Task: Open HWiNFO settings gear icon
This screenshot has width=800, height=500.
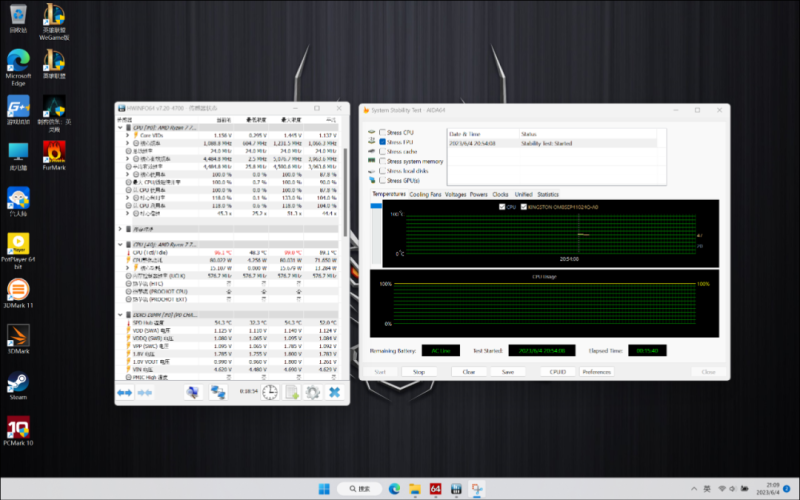Action: [x=313, y=393]
